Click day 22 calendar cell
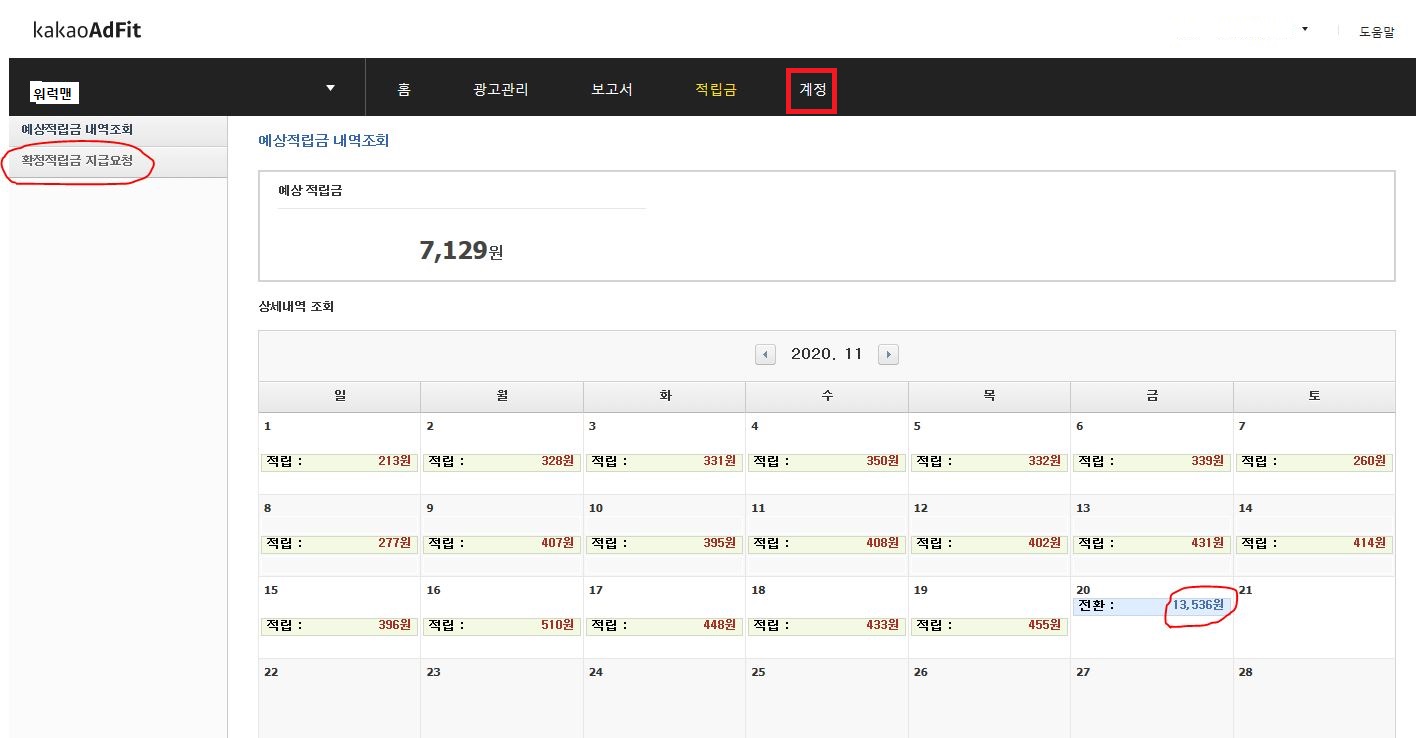Image resolution: width=1416 pixels, height=738 pixels. click(339, 698)
